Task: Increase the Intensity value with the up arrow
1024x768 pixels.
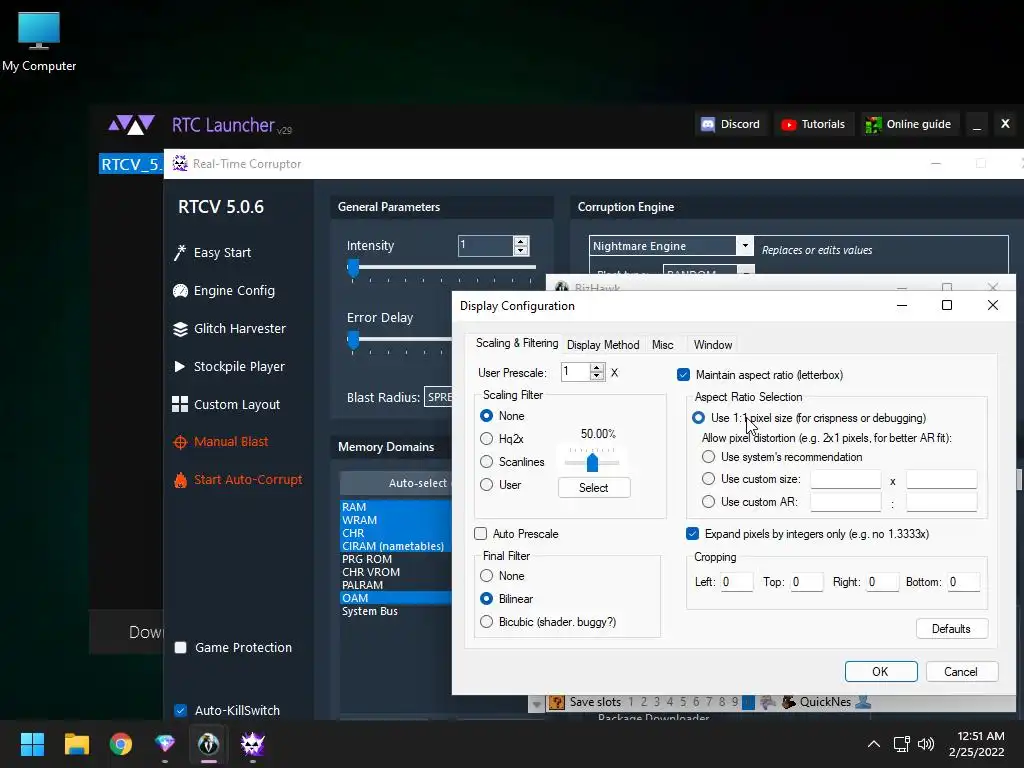Action: pyautogui.click(x=520, y=241)
